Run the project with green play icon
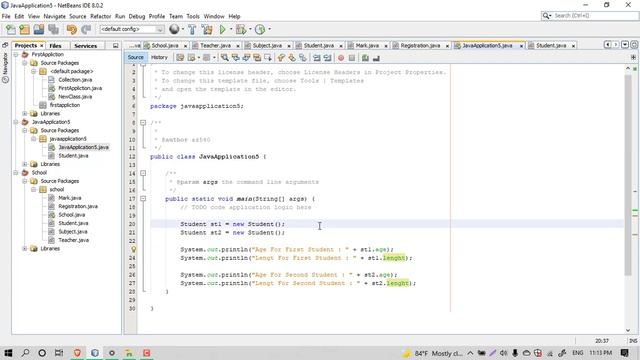The height and width of the screenshot is (360, 640). coord(222,29)
